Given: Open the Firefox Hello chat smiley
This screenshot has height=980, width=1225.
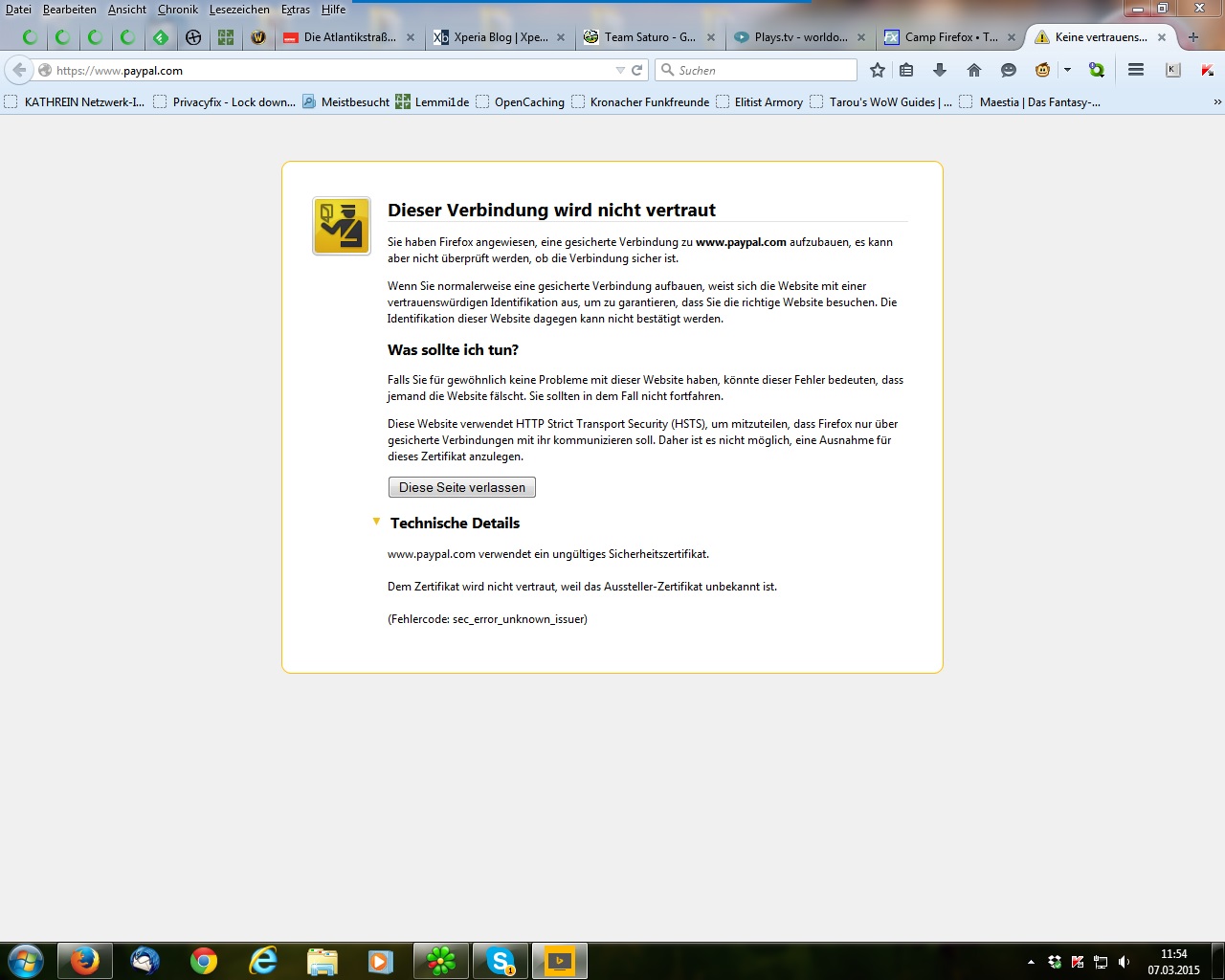Looking at the screenshot, I should [1008, 70].
